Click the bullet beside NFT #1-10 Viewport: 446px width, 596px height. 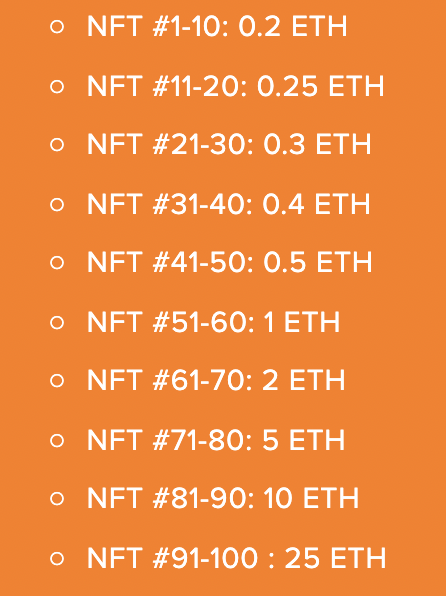57,27
